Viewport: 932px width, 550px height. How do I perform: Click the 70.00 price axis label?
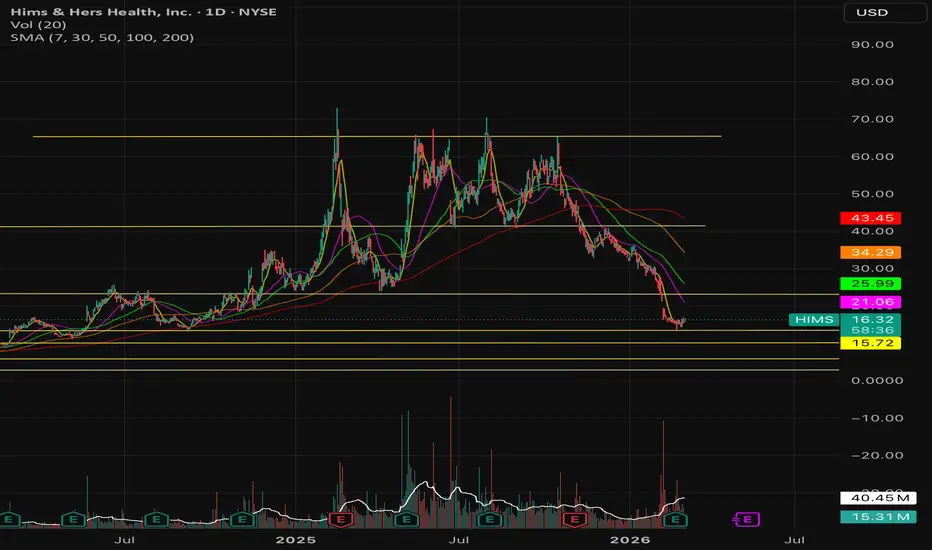872,119
